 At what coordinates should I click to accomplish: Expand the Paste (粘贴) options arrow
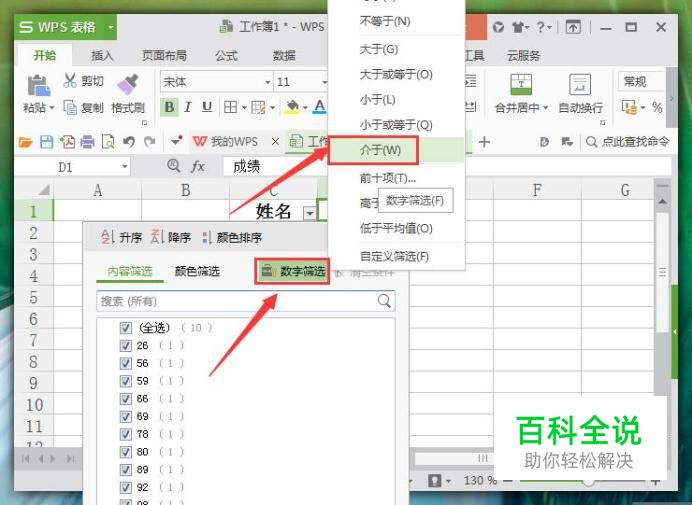tap(52, 108)
